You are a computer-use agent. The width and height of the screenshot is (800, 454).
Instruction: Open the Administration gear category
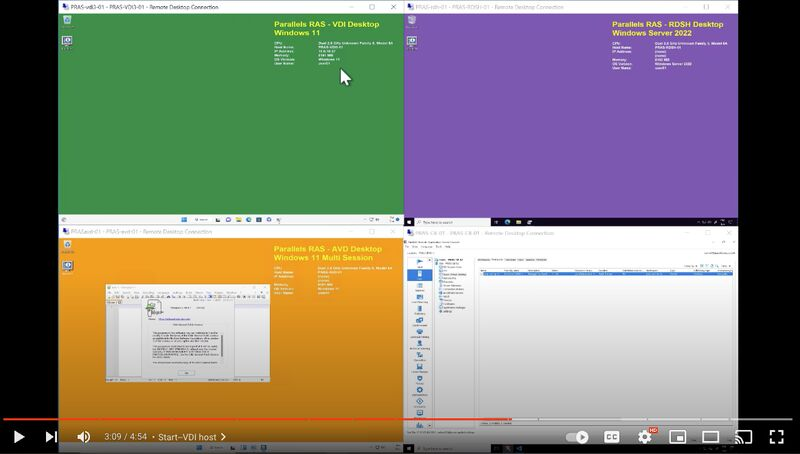419,392
